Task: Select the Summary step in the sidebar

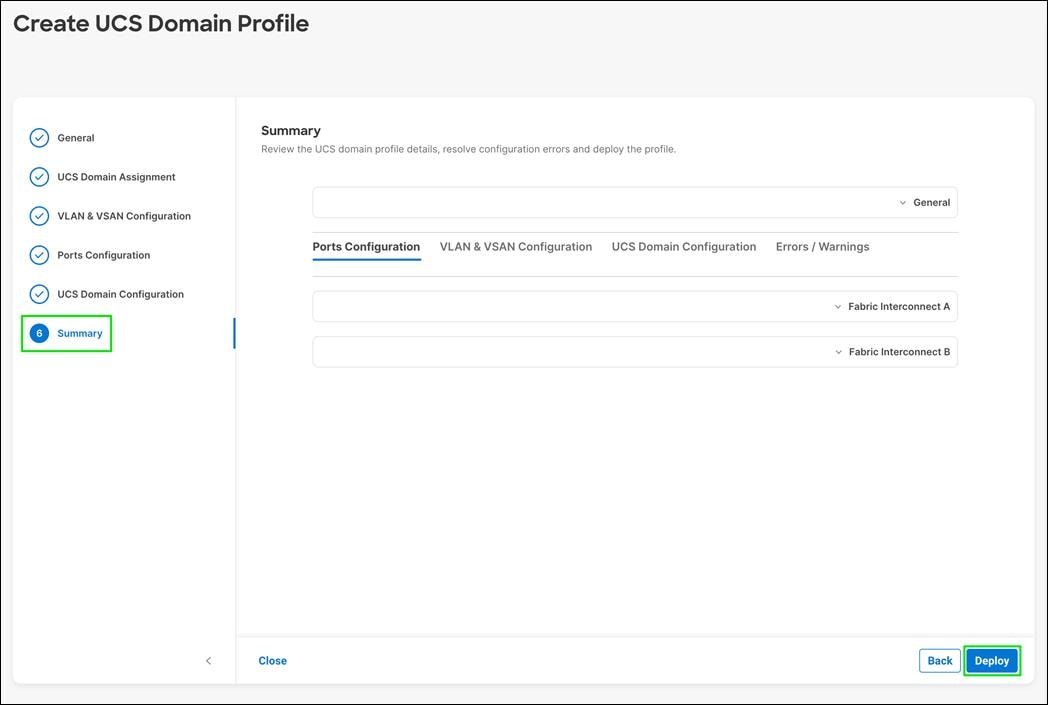Action: click(x=78, y=332)
